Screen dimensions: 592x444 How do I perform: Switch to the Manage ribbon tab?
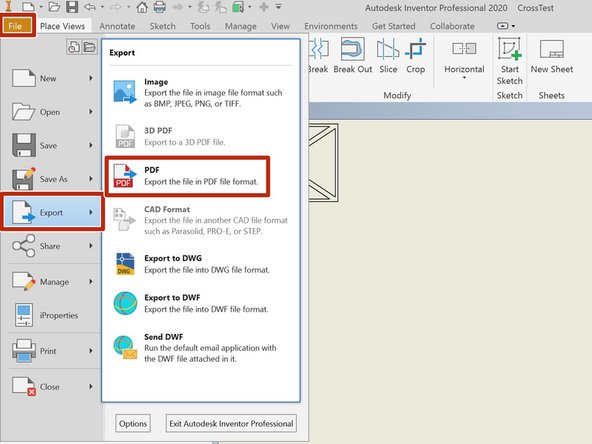click(240, 26)
